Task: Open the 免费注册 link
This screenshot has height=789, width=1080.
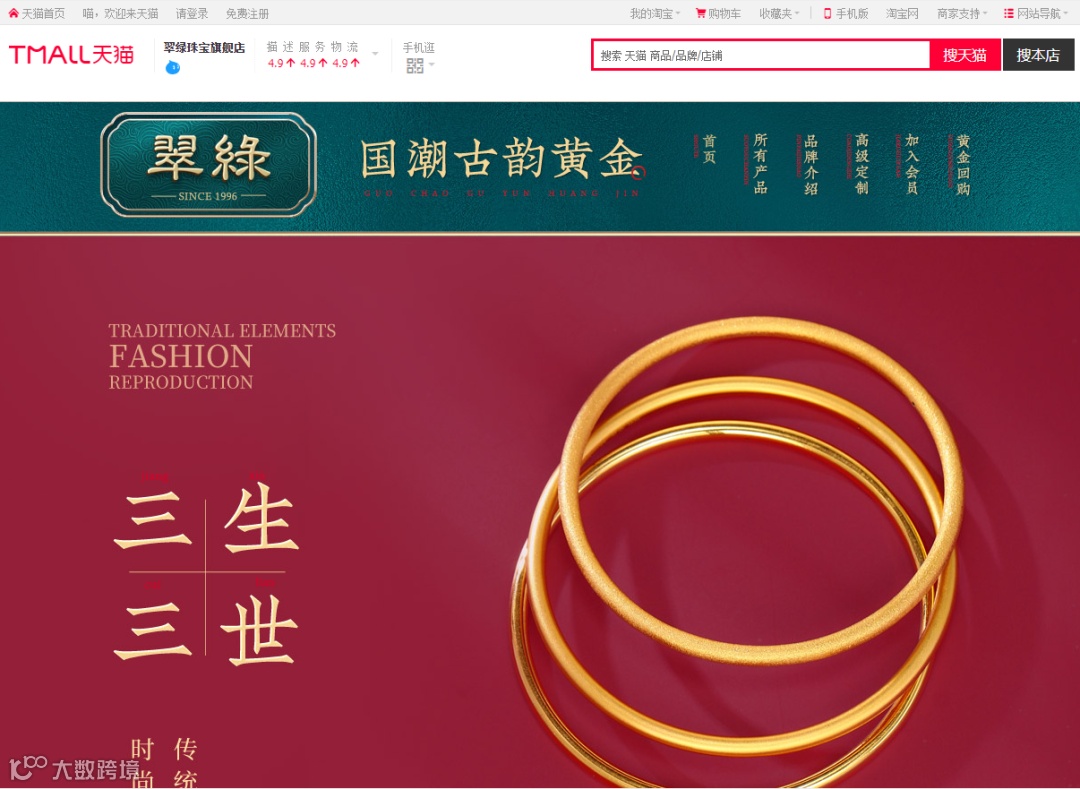Action: point(247,13)
